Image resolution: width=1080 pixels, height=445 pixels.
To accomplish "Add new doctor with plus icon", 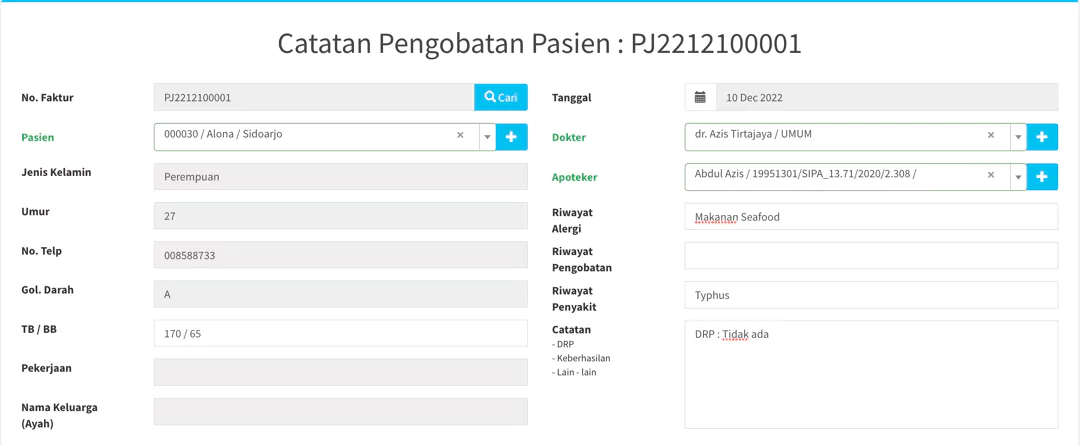I will [1042, 137].
